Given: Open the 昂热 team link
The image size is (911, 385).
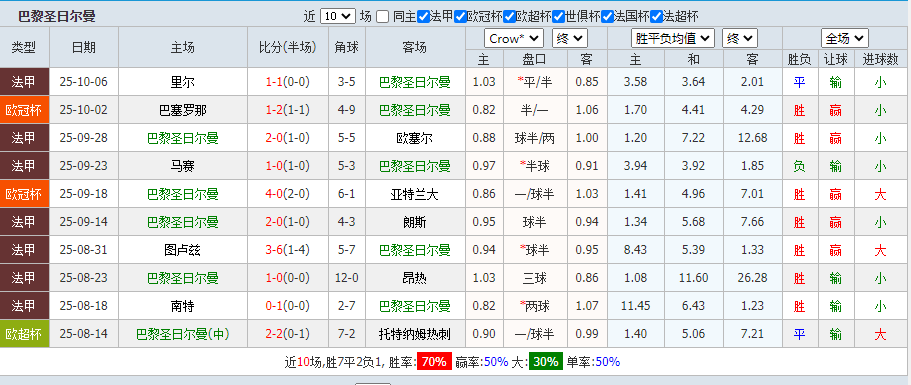Looking at the screenshot, I should tap(415, 278).
